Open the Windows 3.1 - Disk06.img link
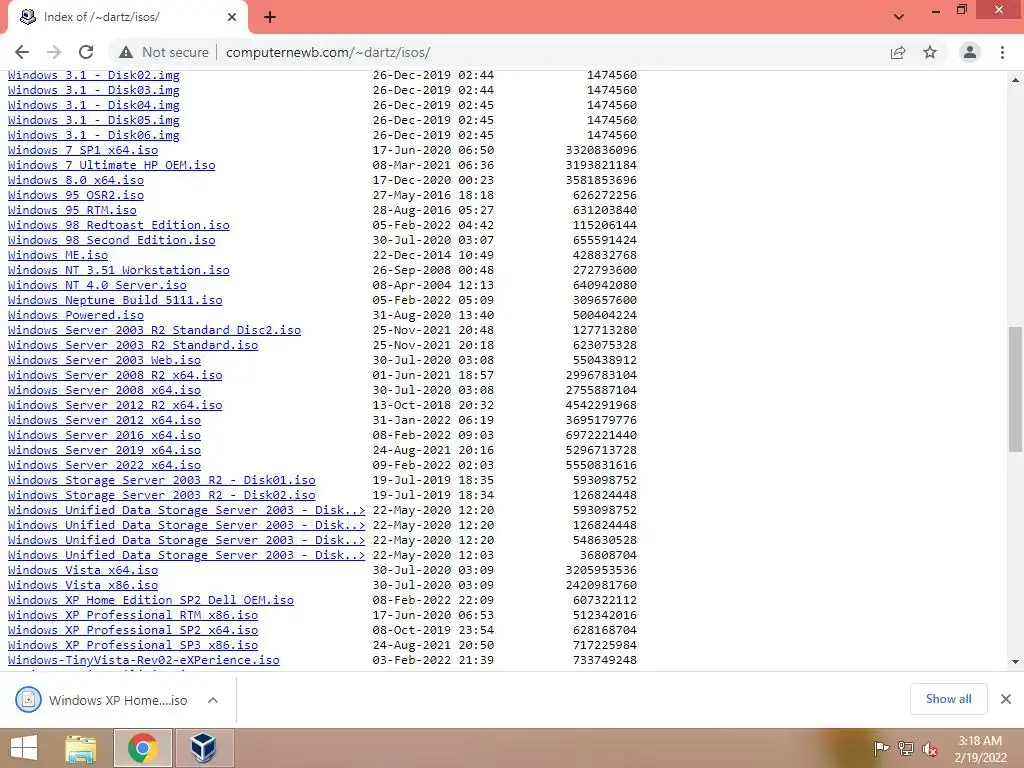The image size is (1024, 768). (x=94, y=135)
